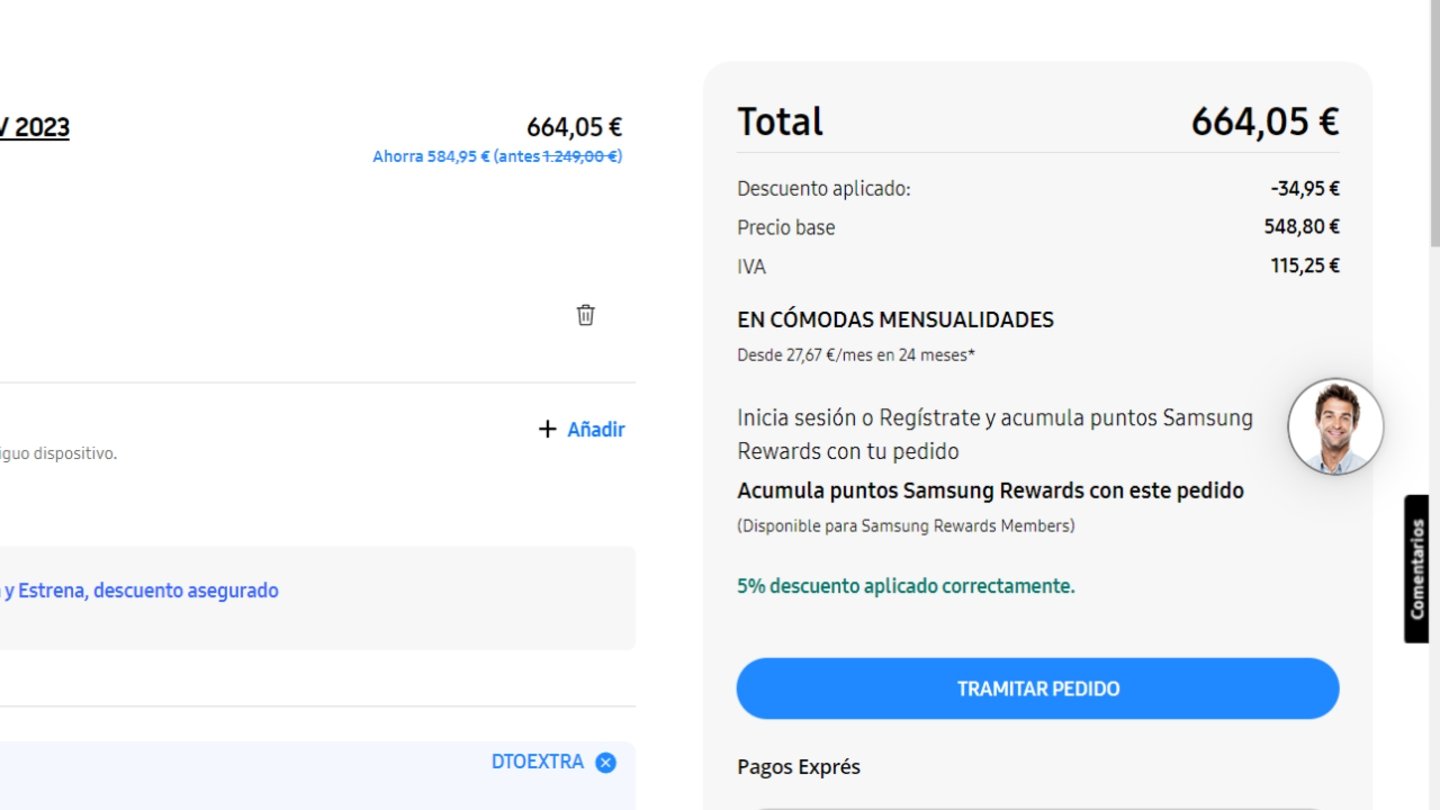Click the Total amount 664,05 € in summary
1440x810 pixels.
(x=1265, y=122)
